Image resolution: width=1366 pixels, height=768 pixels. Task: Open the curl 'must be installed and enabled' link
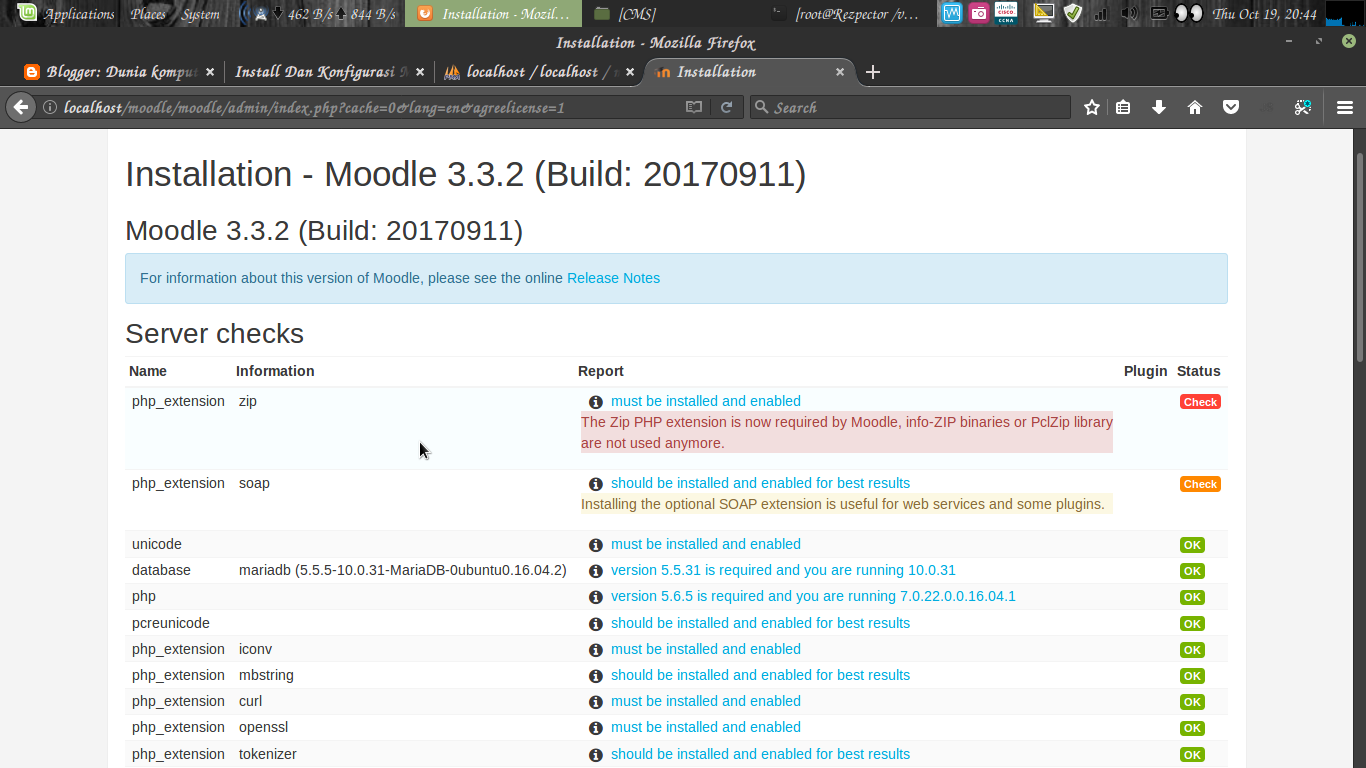[706, 701]
